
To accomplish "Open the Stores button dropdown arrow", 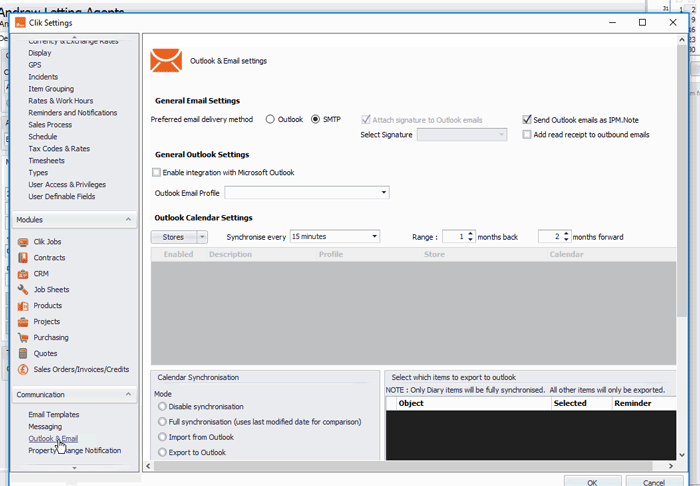I will click(x=202, y=237).
